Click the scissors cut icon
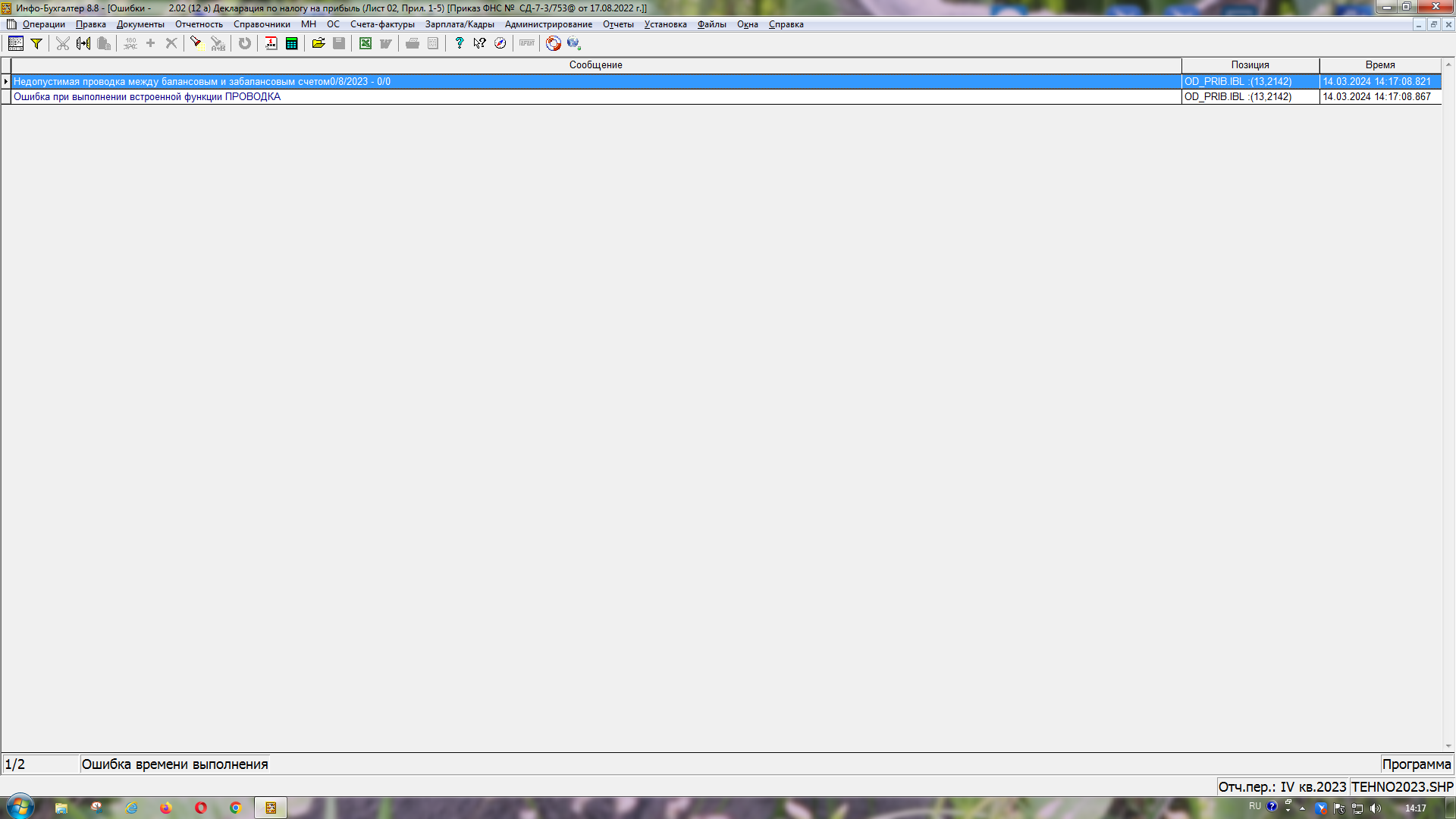This screenshot has height=819, width=1456. (x=63, y=43)
